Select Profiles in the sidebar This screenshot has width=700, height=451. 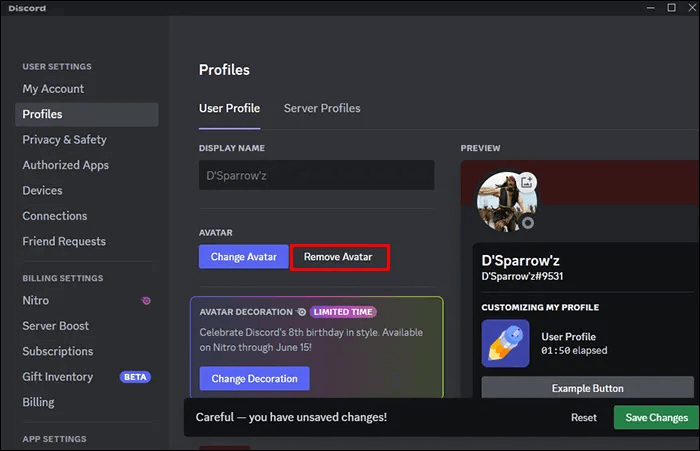tap(87, 114)
